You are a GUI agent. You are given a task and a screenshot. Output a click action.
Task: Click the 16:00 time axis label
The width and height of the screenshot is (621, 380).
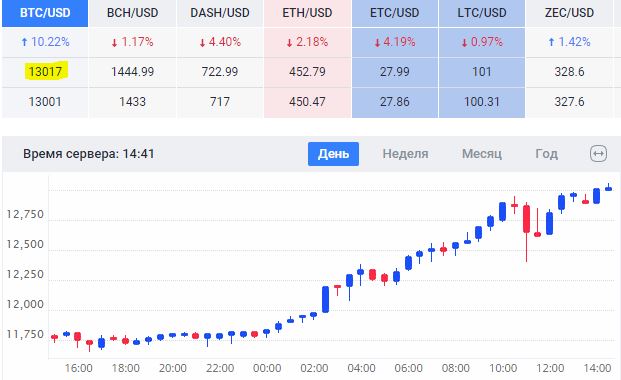click(78, 368)
